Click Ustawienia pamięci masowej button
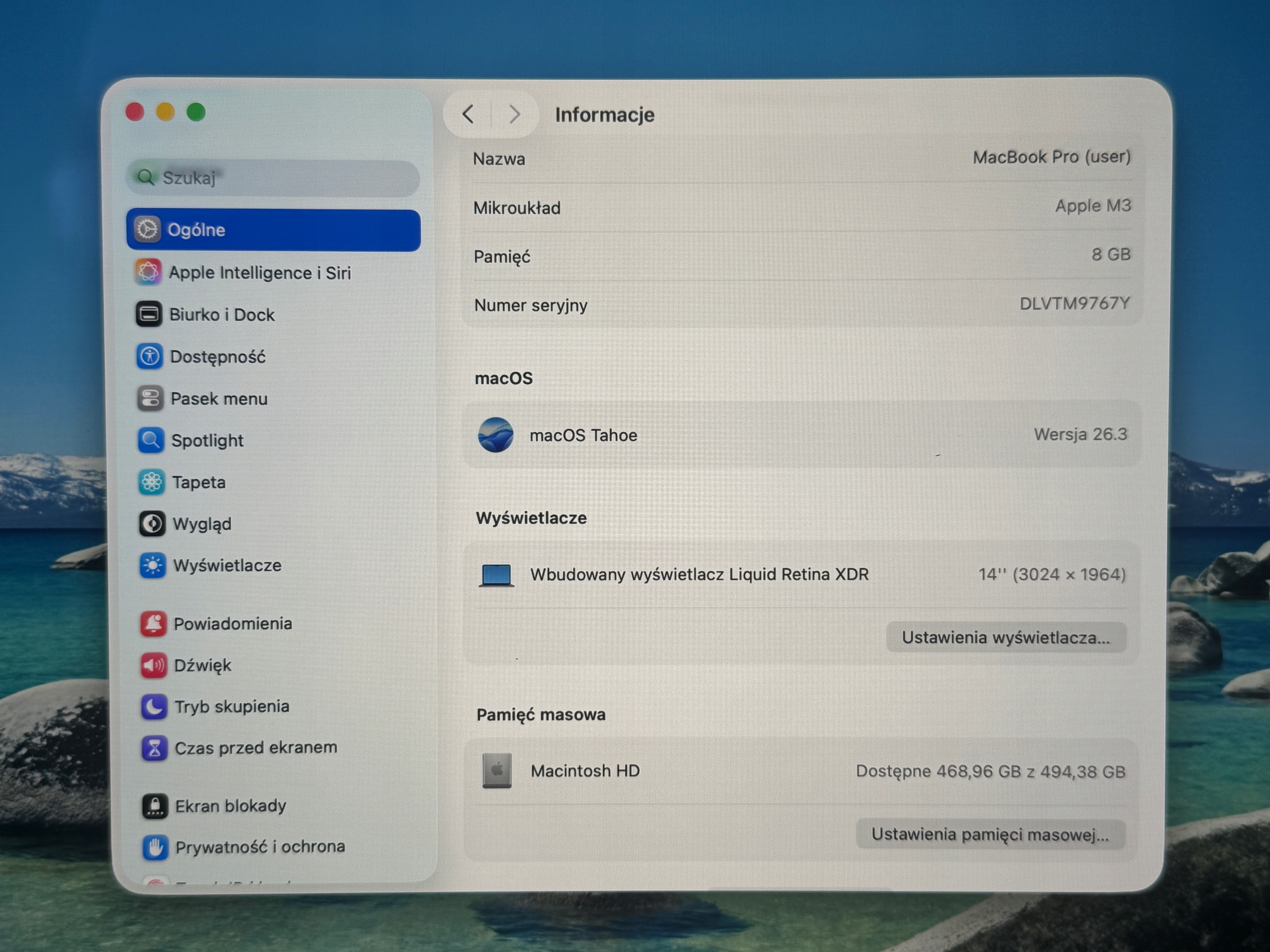 pos(990,834)
